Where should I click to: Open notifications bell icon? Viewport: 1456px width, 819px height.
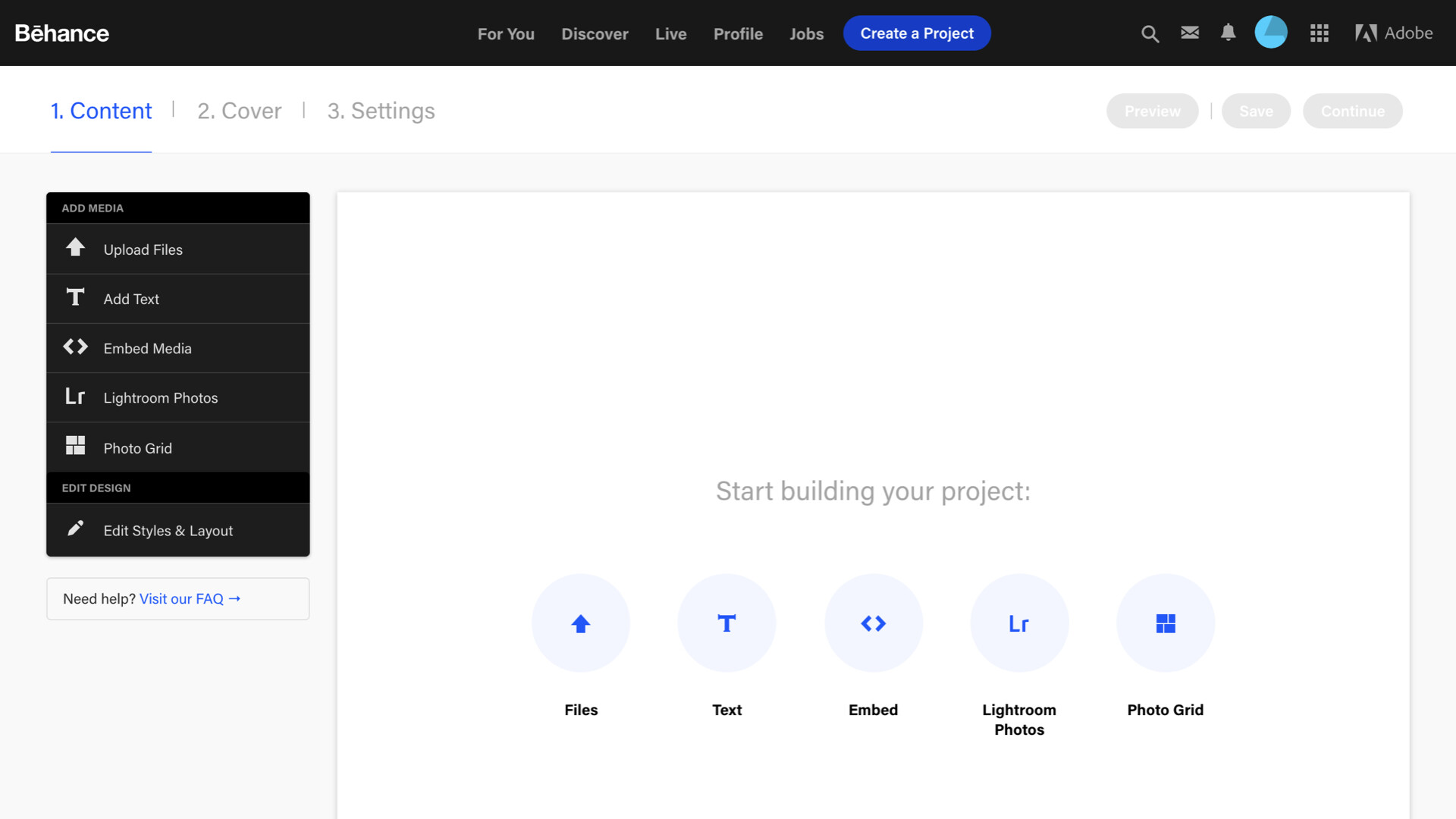click(x=1228, y=33)
